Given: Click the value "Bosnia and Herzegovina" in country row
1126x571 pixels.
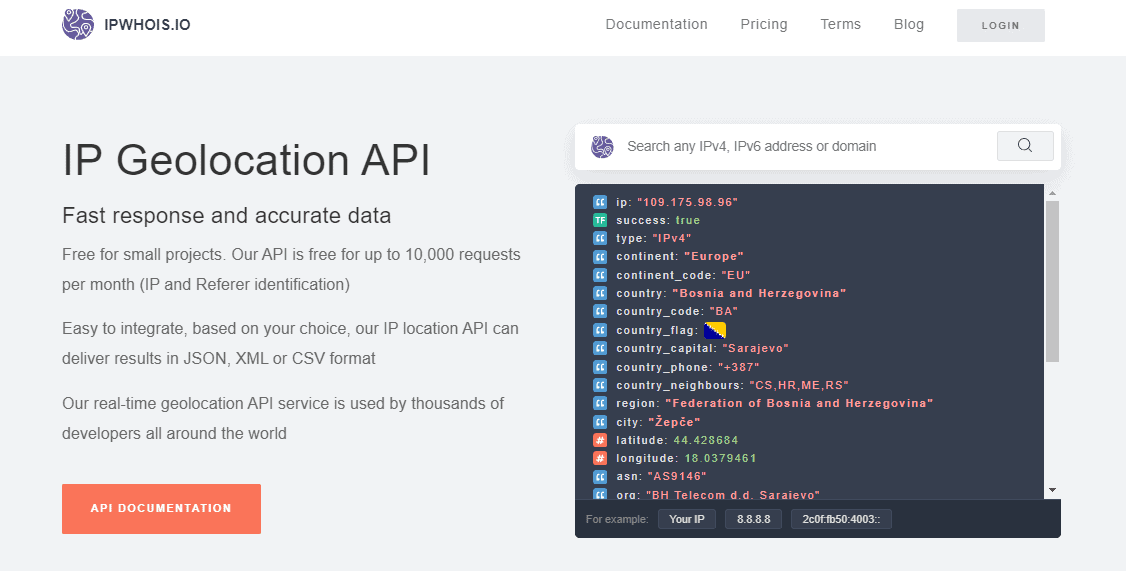Looking at the screenshot, I should pos(759,293).
